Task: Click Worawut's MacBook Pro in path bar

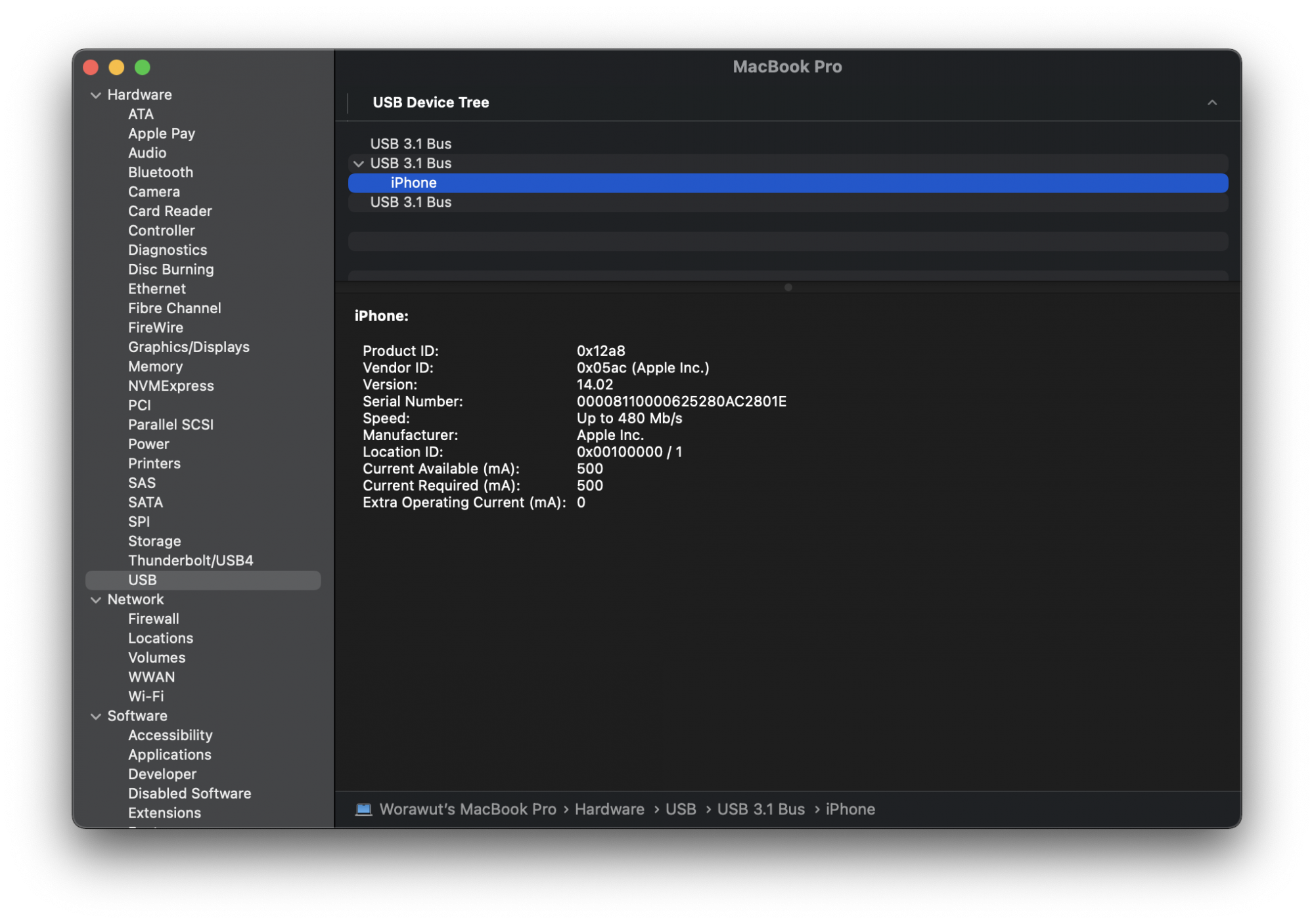Action: (468, 809)
